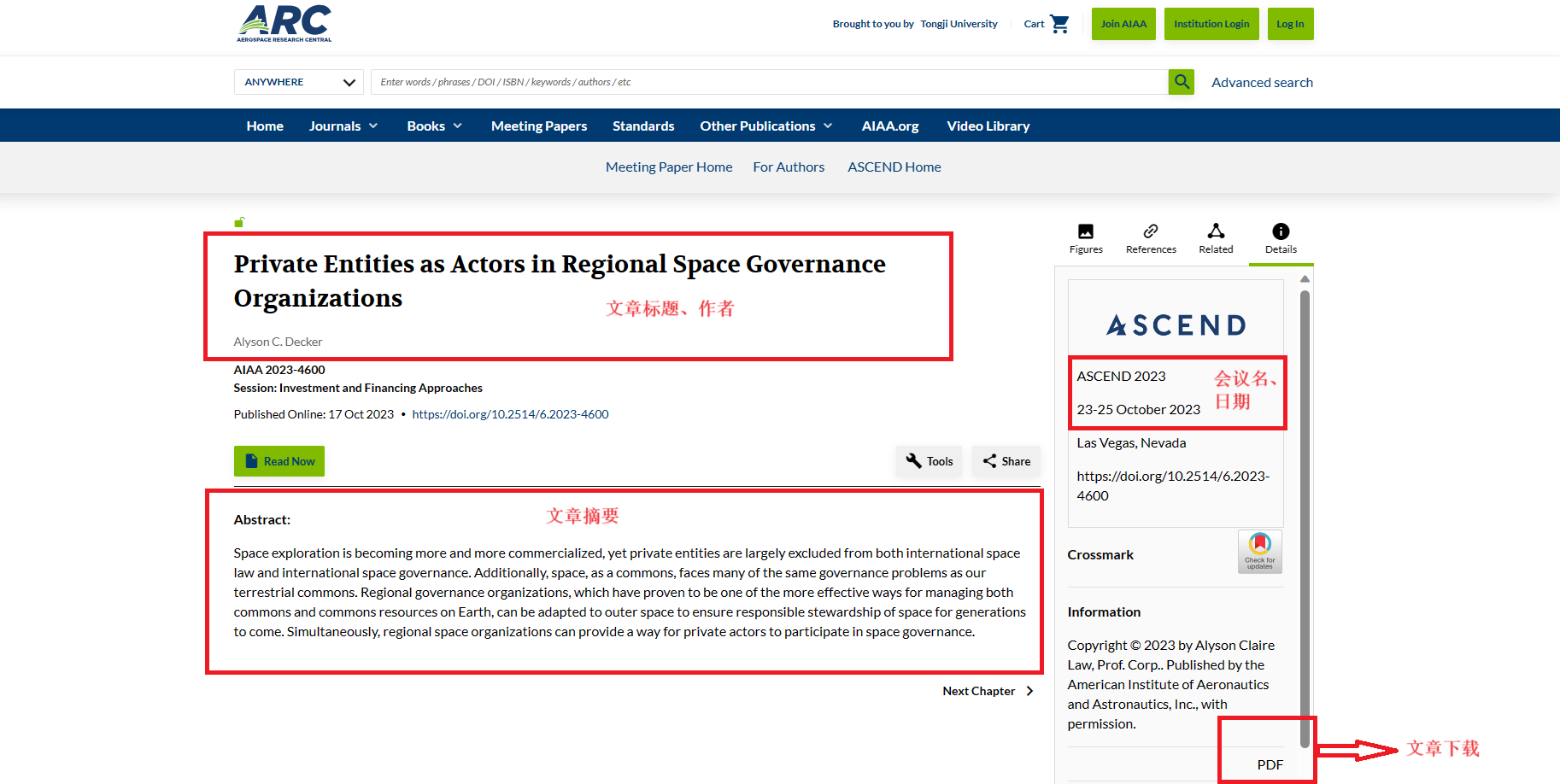This screenshot has height=784, width=1560.
Task: Click author name Alyson C. Decker
Action: click(278, 342)
